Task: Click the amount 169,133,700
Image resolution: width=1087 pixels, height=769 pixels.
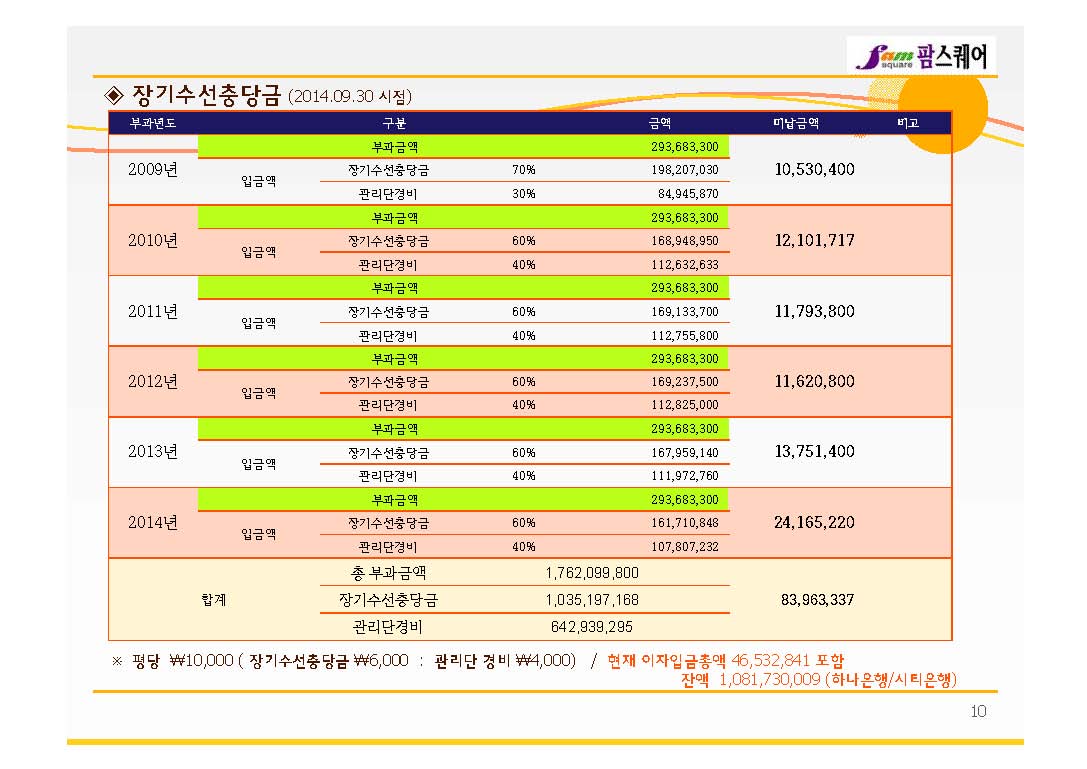Action: point(684,311)
